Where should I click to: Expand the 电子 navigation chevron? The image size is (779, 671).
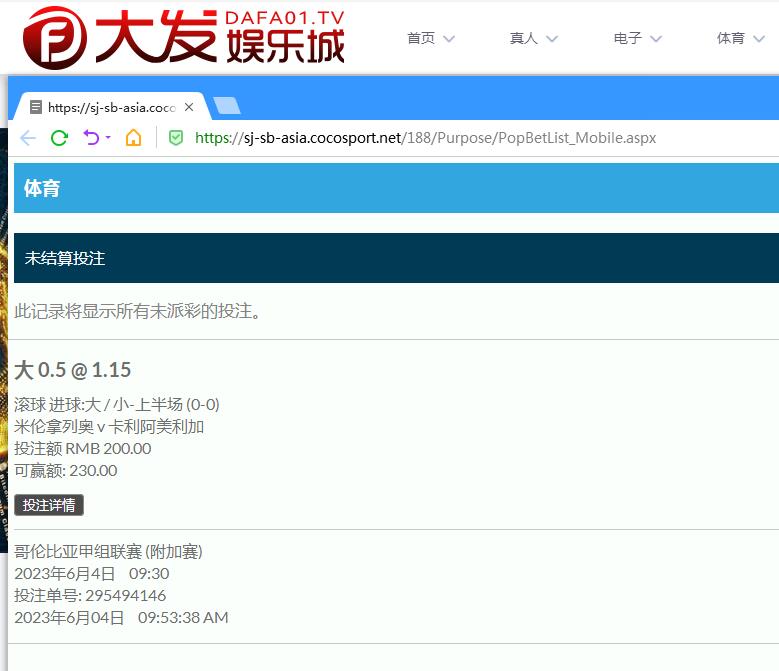656,39
